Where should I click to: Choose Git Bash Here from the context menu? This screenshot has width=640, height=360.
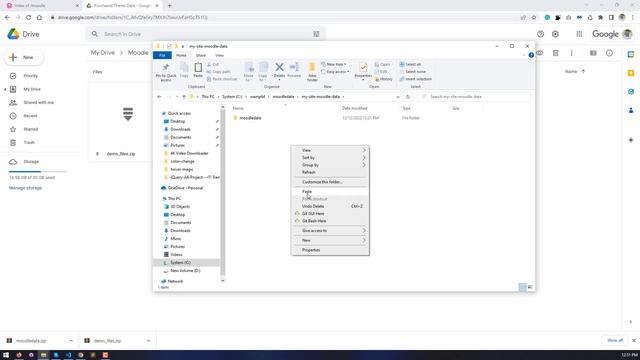tap(330, 221)
